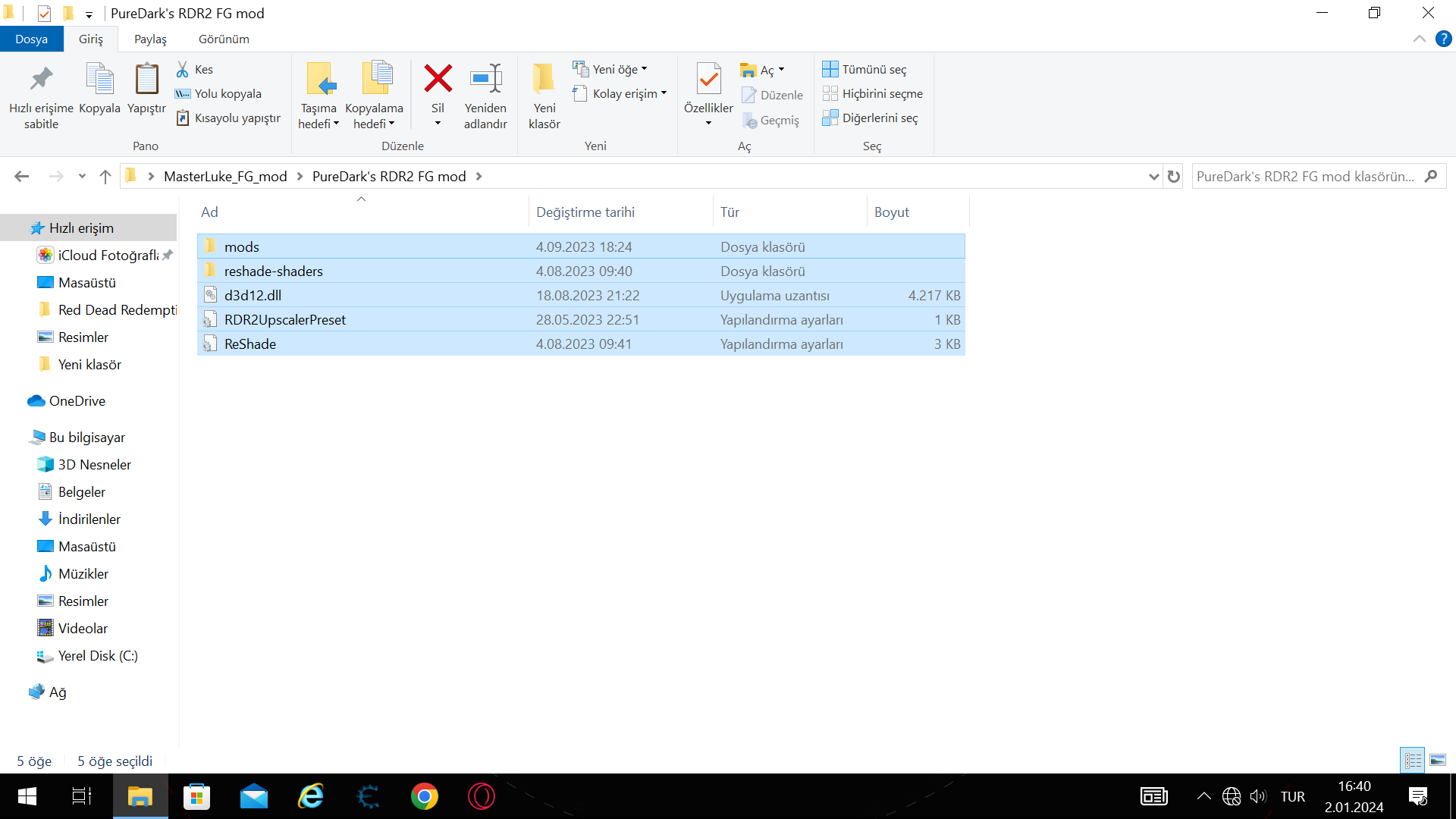The height and width of the screenshot is (819, 1456).
Task: Switch to details view in the status bar
Action: coord(1413,760)
